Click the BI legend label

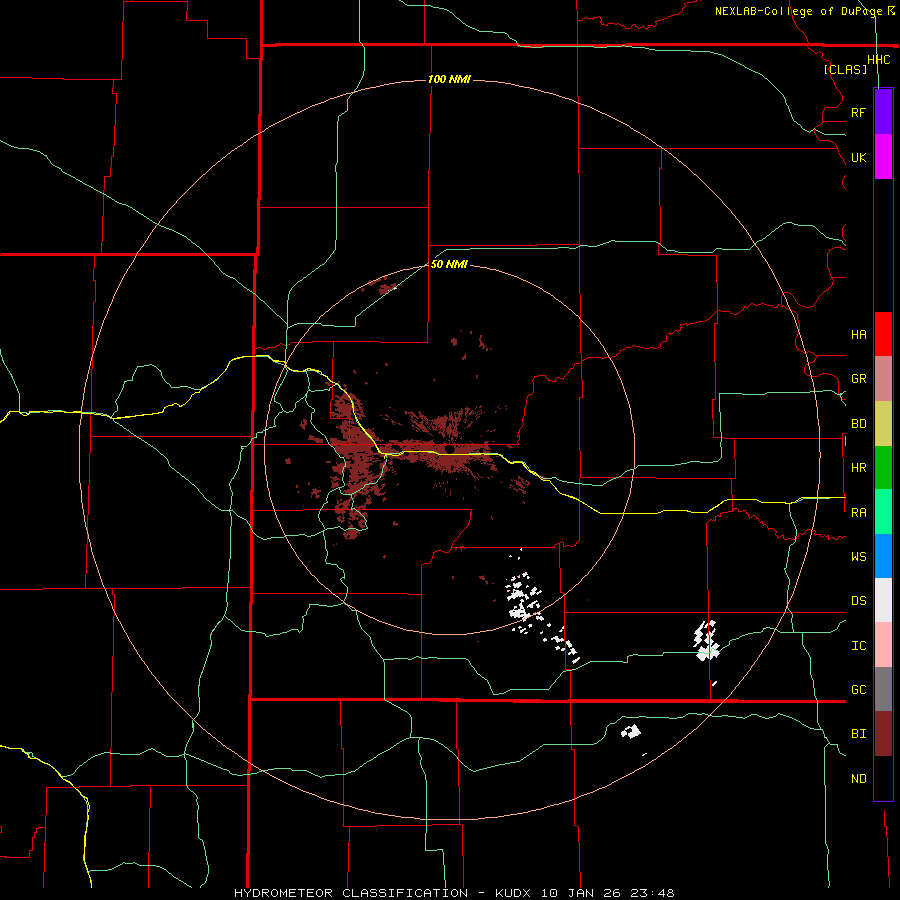click(858, 734)
